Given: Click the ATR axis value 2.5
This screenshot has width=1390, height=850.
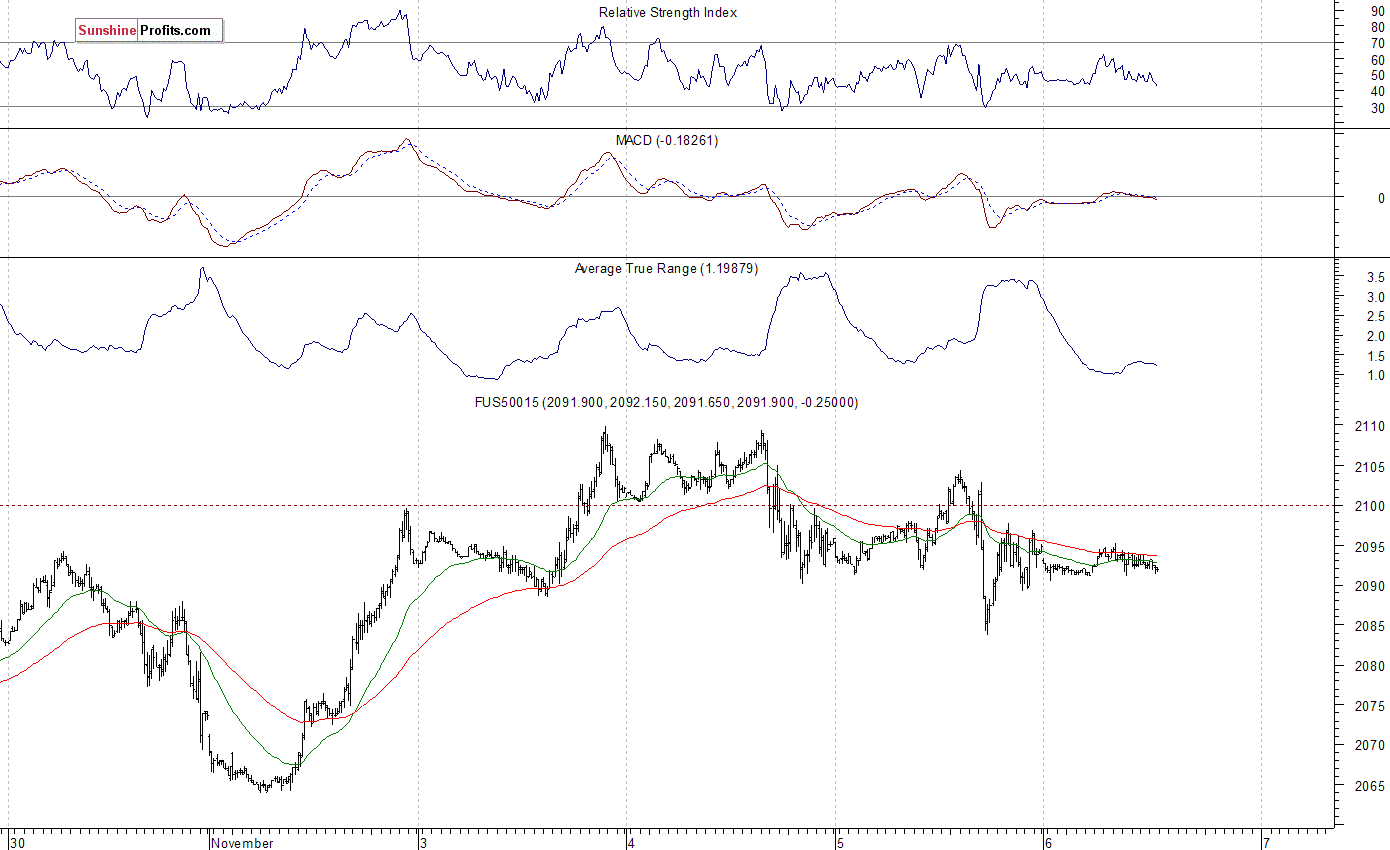Looking at the screenshot, I should (x=1376, y=316).
